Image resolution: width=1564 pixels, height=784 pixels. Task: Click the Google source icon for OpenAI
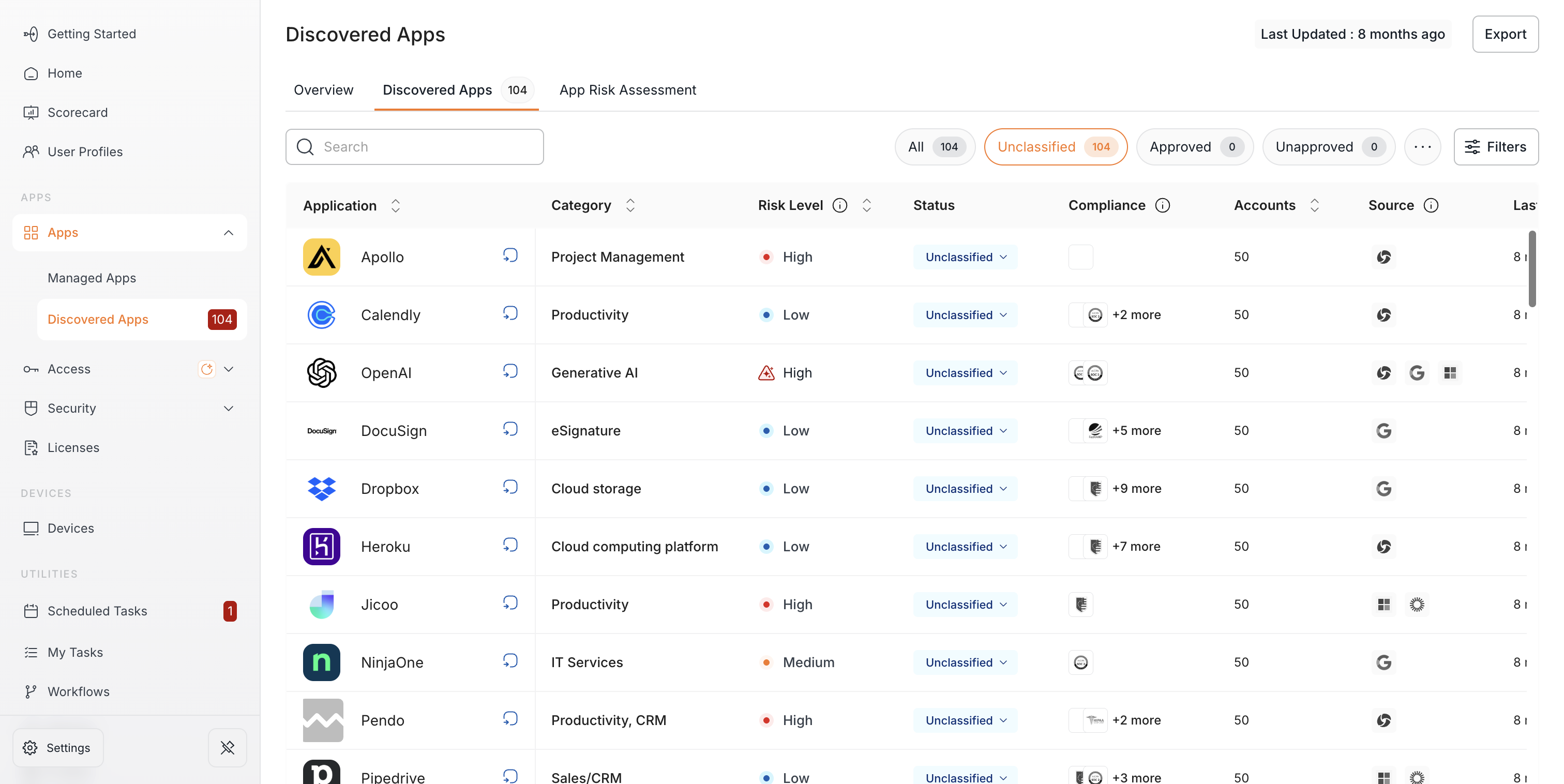tap(1417, 373)
